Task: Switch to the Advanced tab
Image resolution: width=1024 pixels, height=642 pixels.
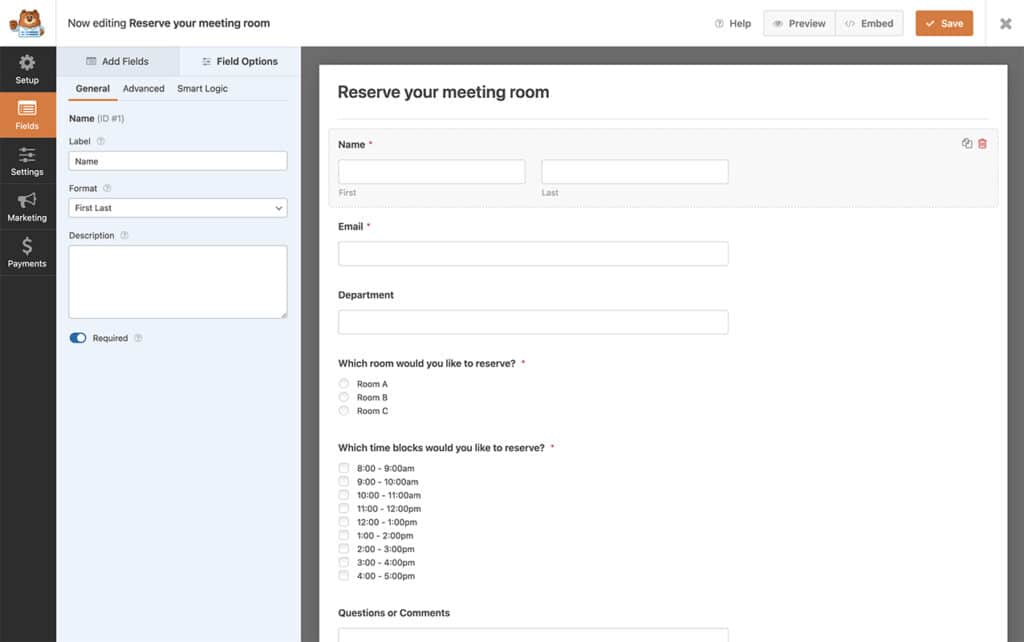Action: coord(143,88)
